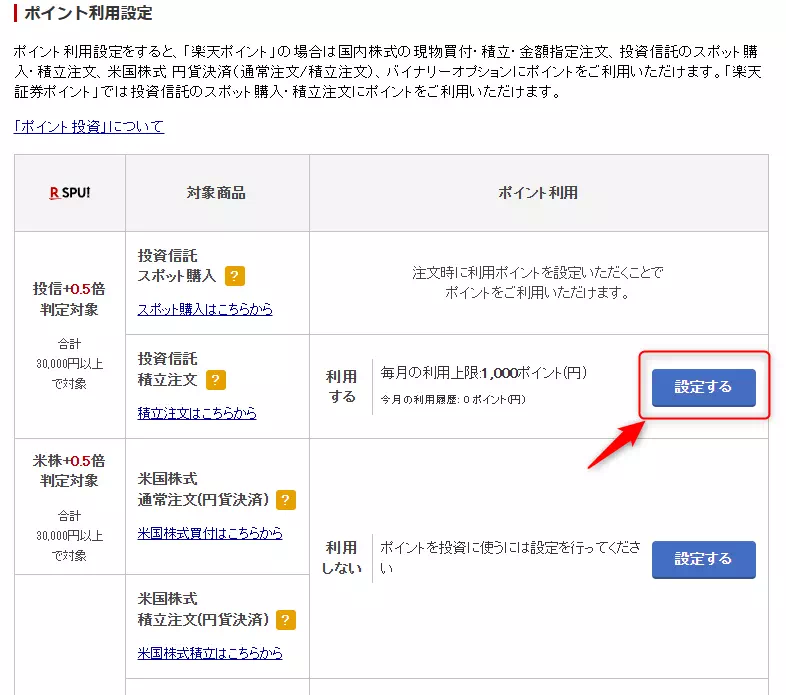This screenshot has width=786, height=695.
Task: Open help icon for 米国株式 積立注文(円貨決済)
Action: click(x=286, y=620)
